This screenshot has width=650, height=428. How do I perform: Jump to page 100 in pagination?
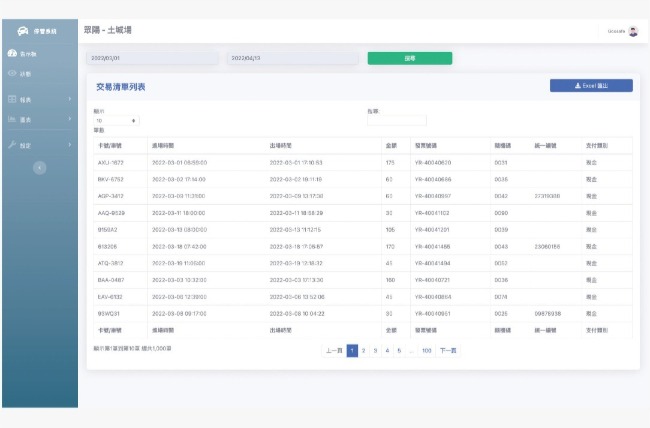point(426,351)
